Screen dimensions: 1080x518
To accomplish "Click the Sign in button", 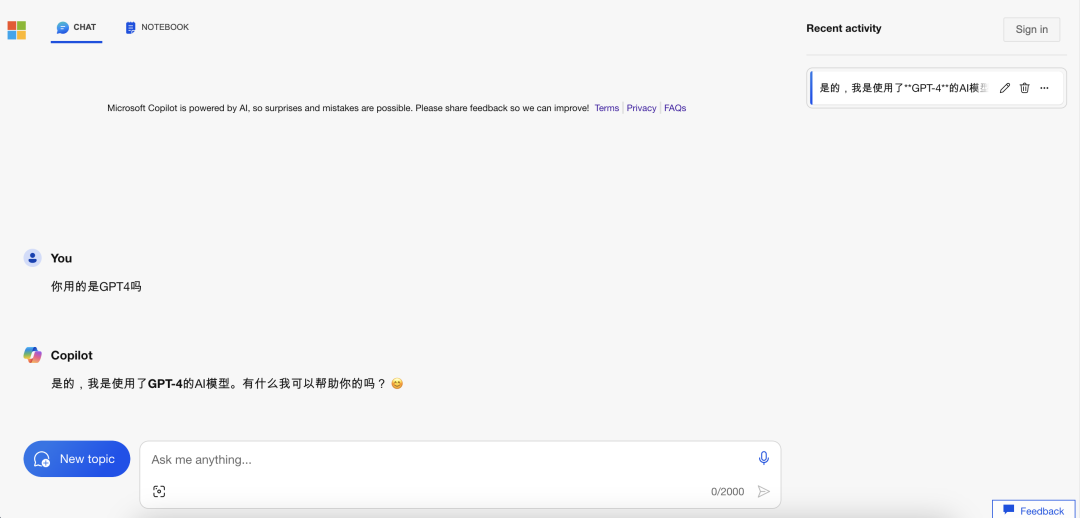I will [x=1031, y=29].
